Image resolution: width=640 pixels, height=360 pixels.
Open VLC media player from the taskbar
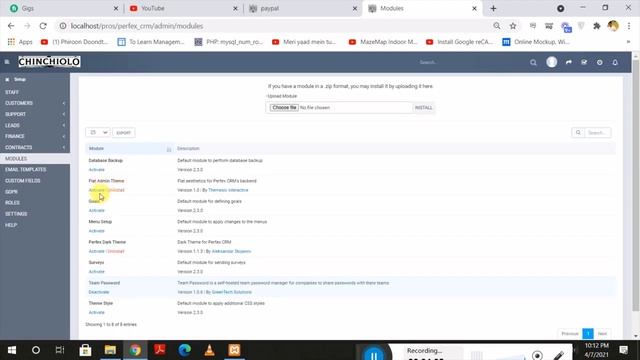(x=209, y=350)
